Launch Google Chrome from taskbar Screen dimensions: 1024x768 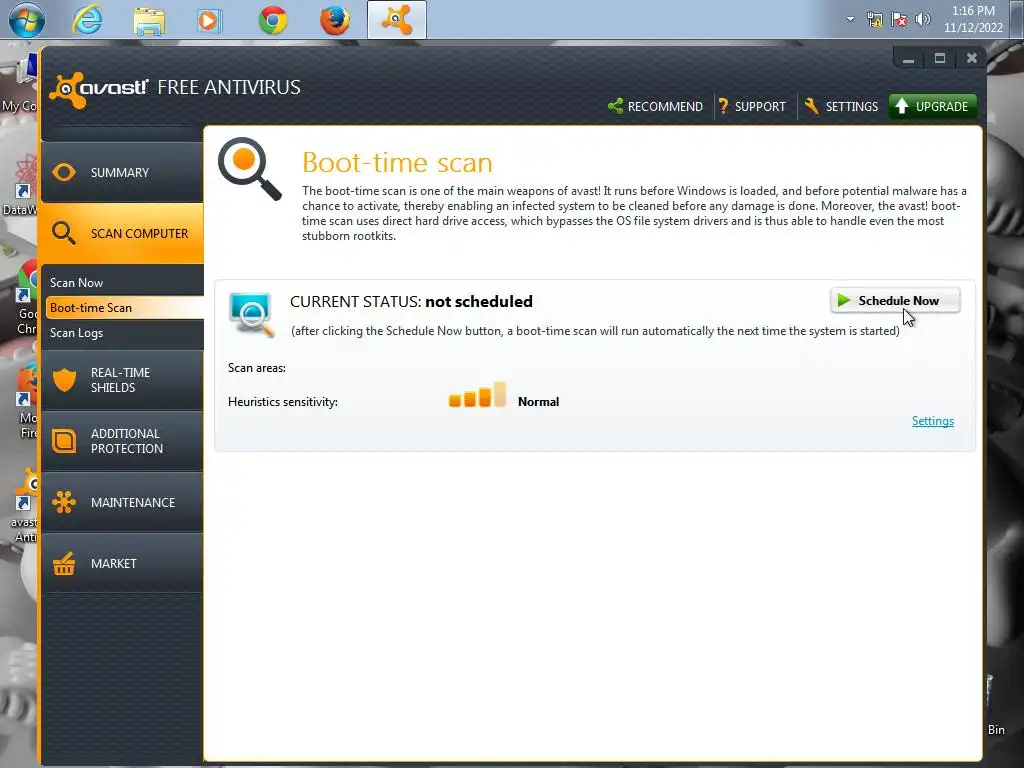[x=272, y=20]
